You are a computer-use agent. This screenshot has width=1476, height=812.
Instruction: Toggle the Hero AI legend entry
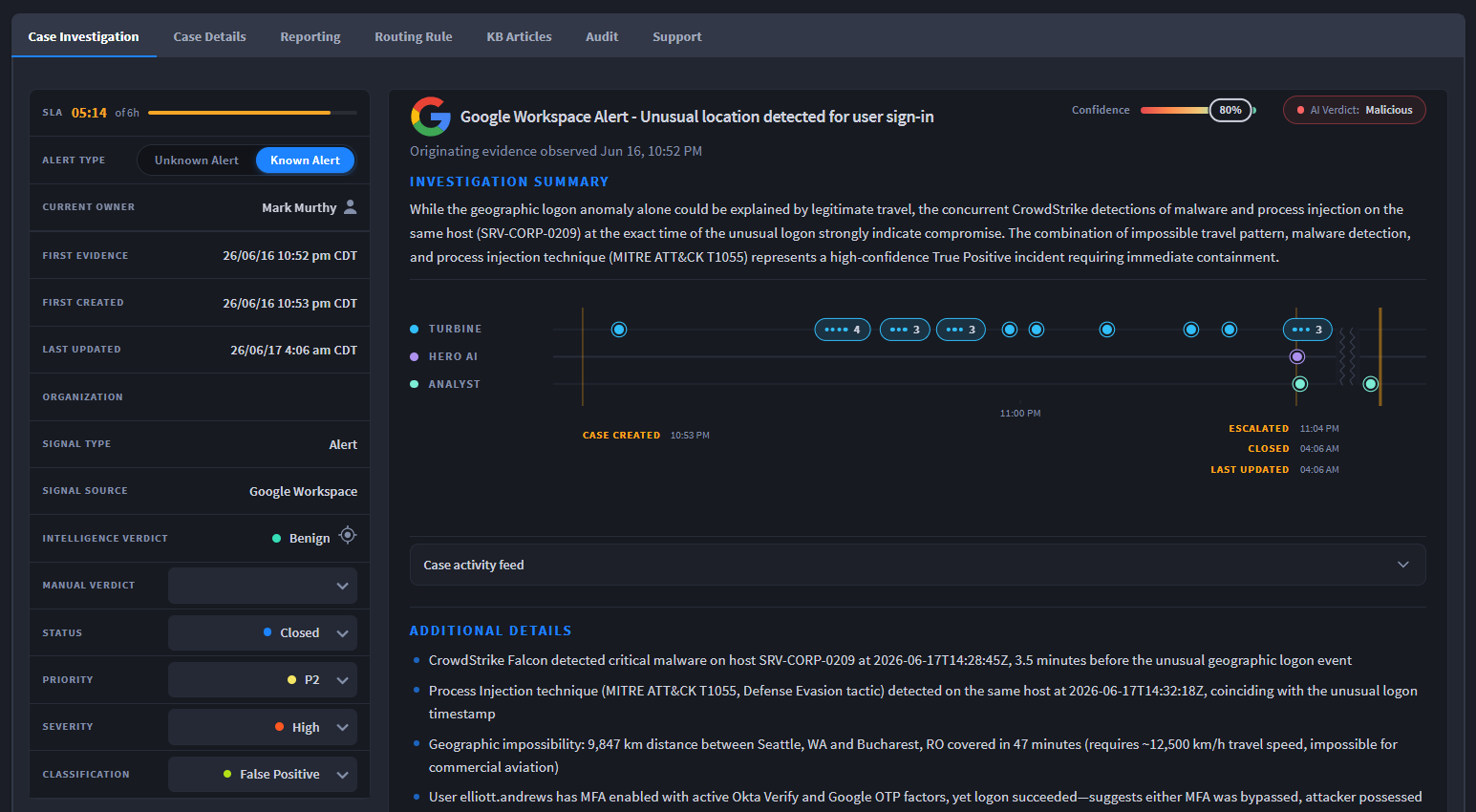[444, 356]
